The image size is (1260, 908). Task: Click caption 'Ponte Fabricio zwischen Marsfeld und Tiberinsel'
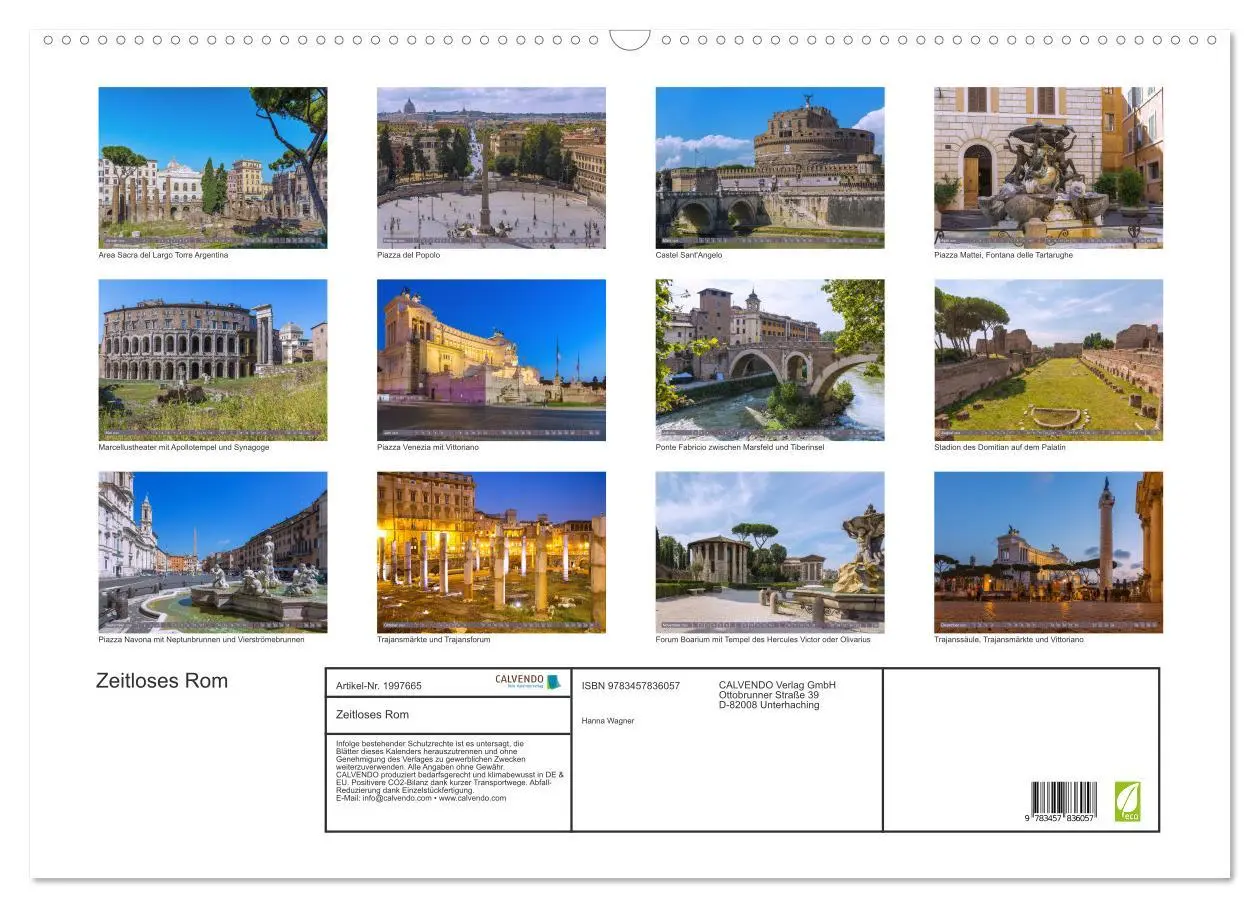point(740,447)
